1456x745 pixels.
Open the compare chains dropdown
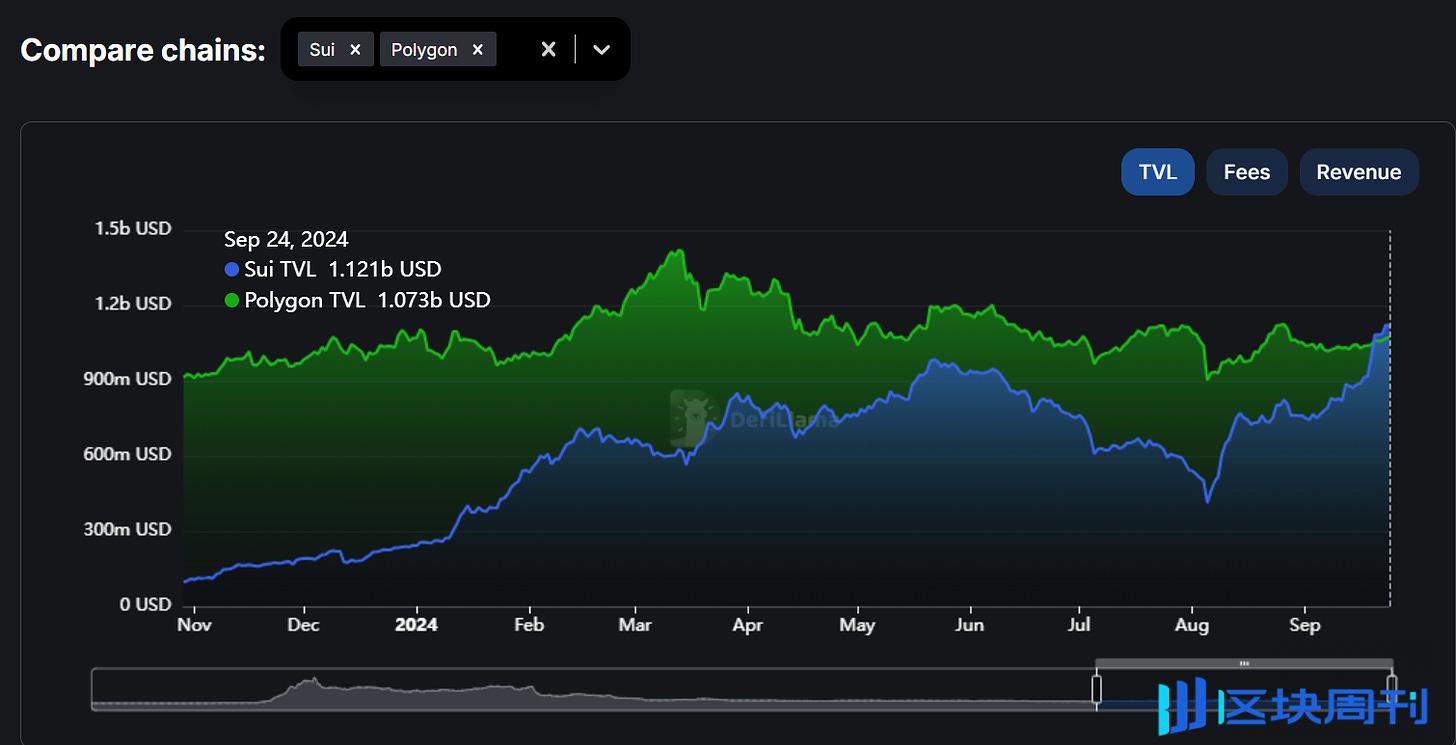tap(601, 49)
